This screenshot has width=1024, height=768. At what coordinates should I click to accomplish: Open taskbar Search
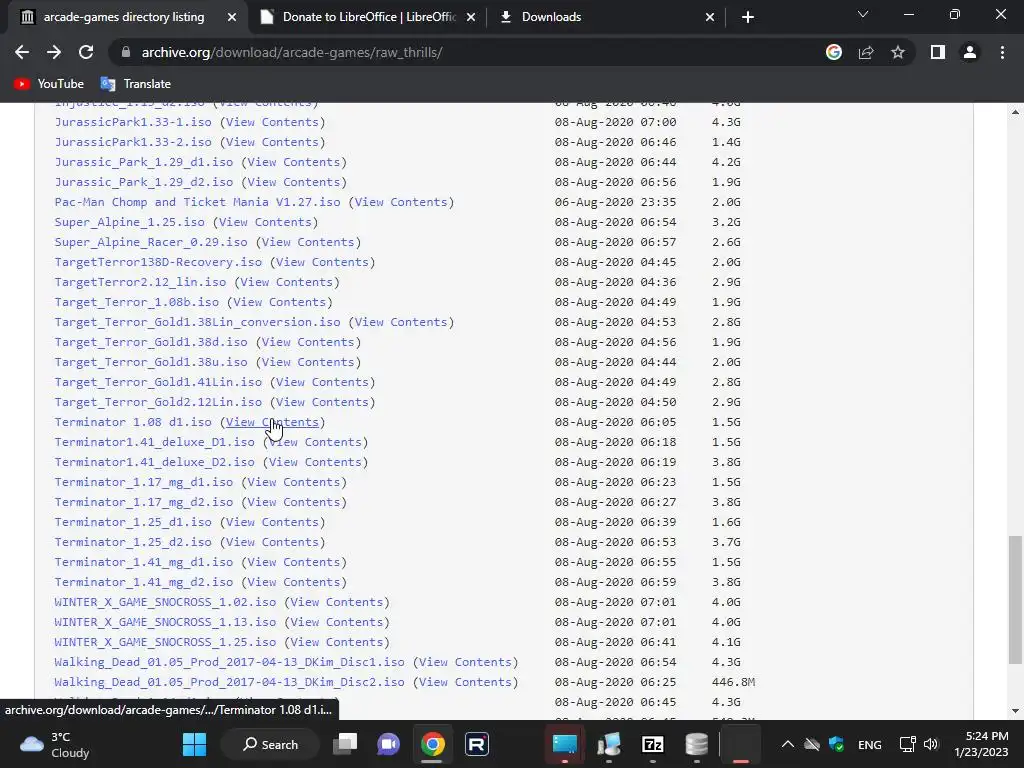270,744
